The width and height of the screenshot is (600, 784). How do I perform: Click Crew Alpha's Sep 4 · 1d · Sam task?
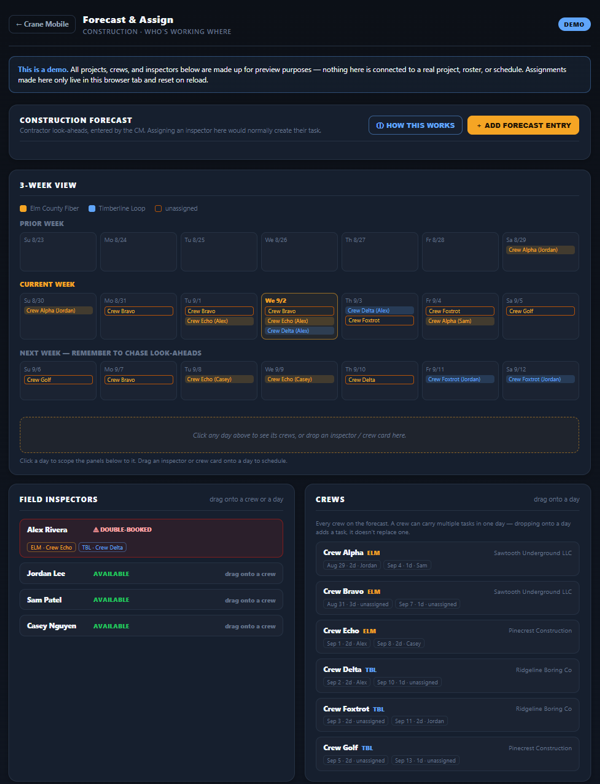point(408,566)
